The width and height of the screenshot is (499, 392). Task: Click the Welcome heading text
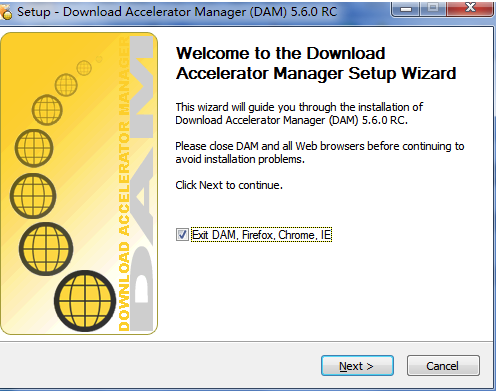pyautogui.click(x=316, y=63)
